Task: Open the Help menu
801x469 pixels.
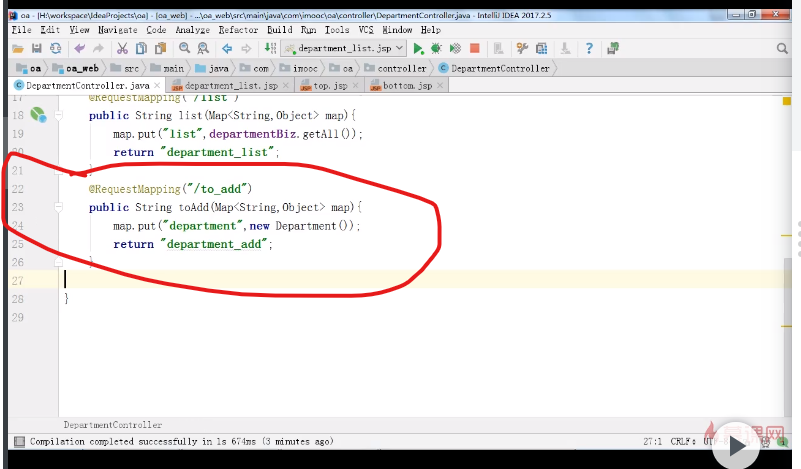Action: [x=431, y=30]
